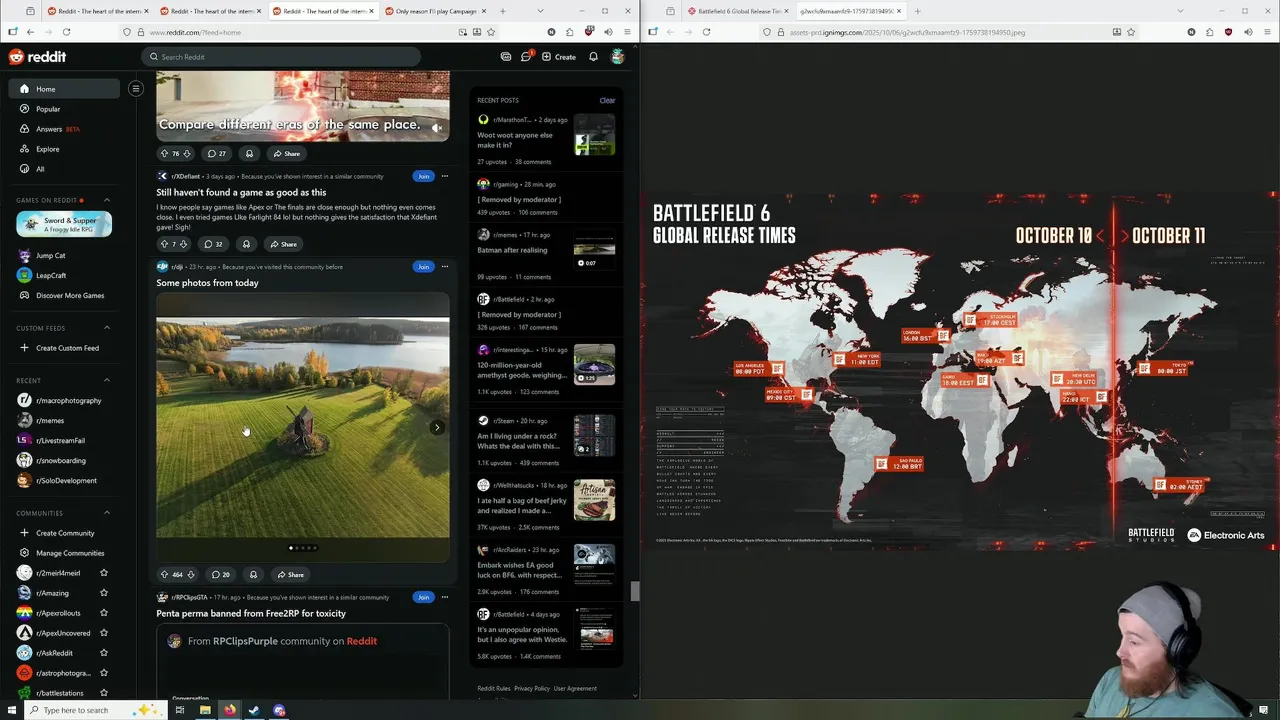Select the Home feed in Reddit sidebar
Screen dimensions: 1280x720
pos(64,89)
